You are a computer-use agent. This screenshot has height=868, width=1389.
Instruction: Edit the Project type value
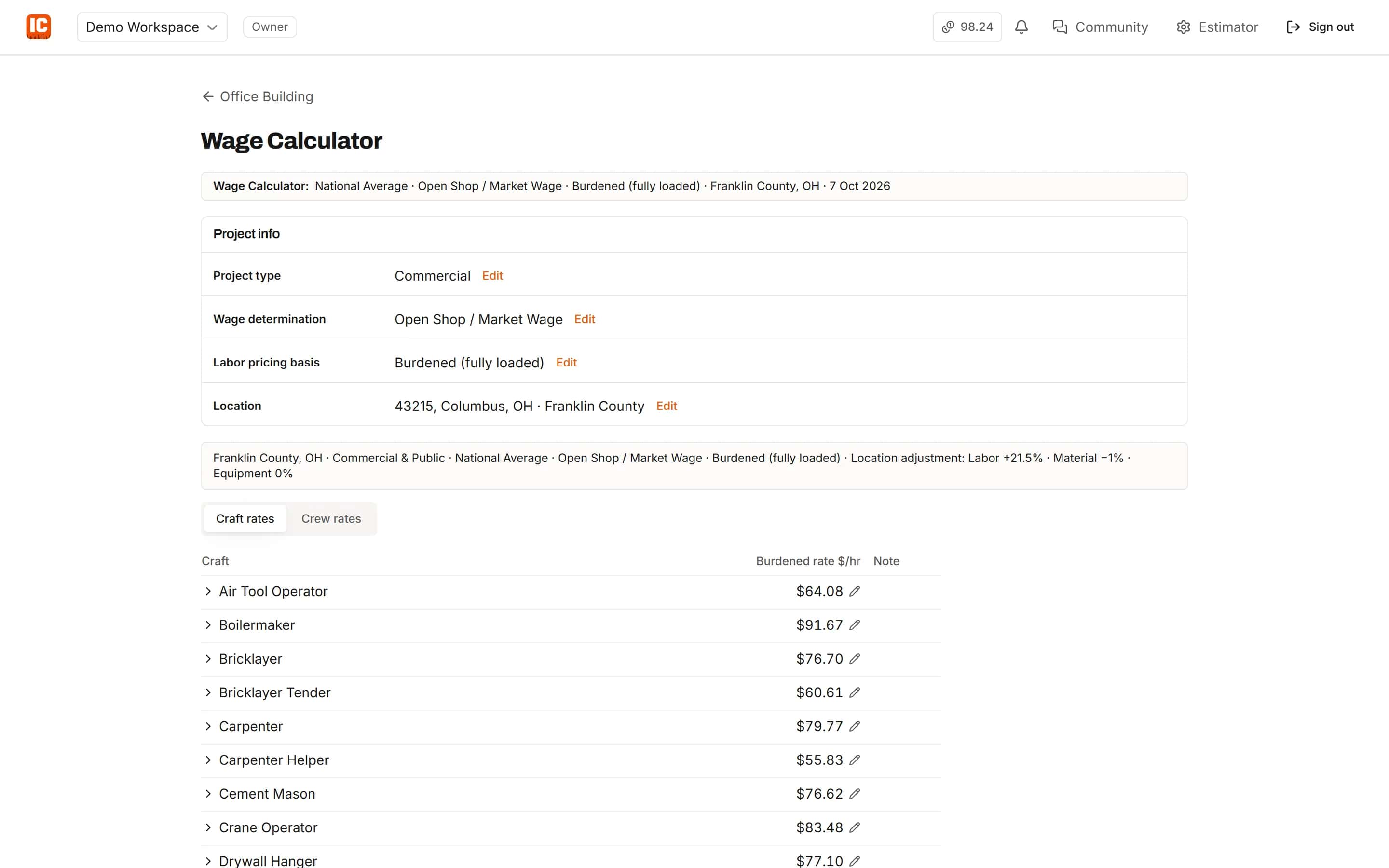492,275
